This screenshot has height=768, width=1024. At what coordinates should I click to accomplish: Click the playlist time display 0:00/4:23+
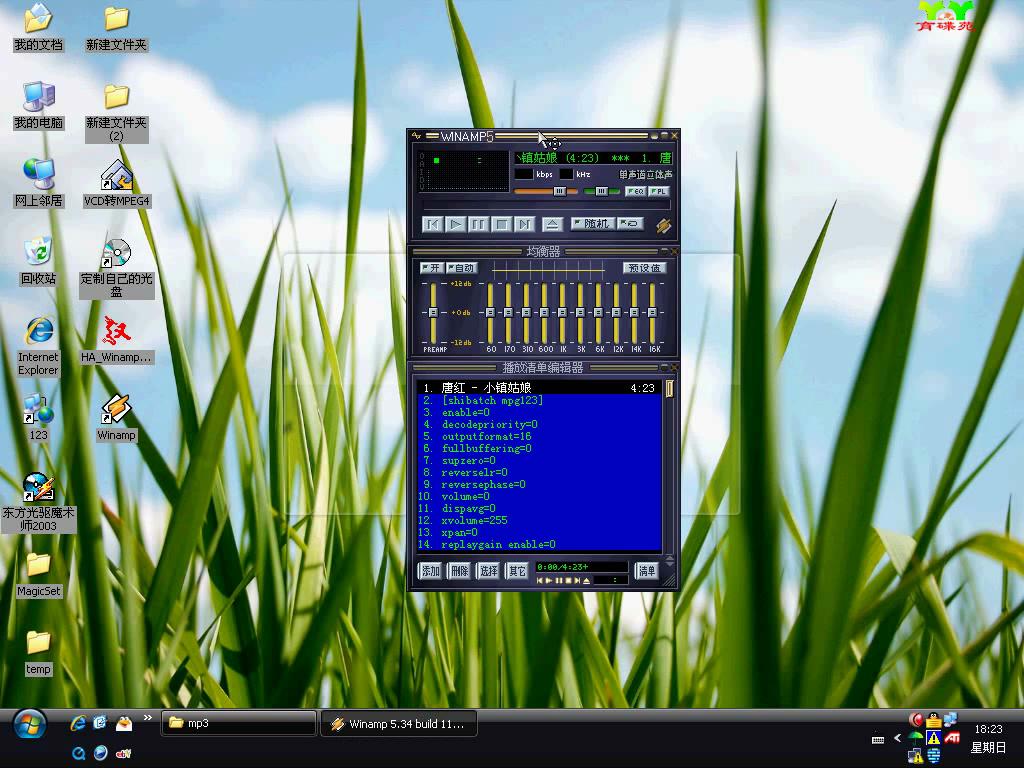[562, 567]
